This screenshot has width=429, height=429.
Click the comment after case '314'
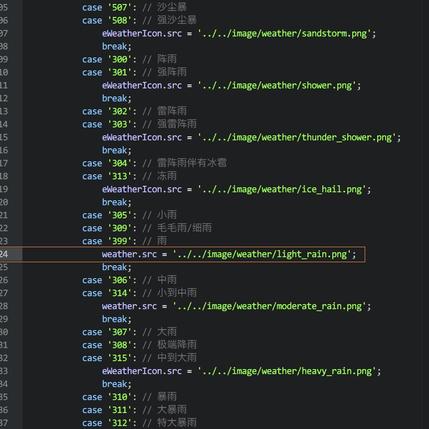(x=169, y=293)
